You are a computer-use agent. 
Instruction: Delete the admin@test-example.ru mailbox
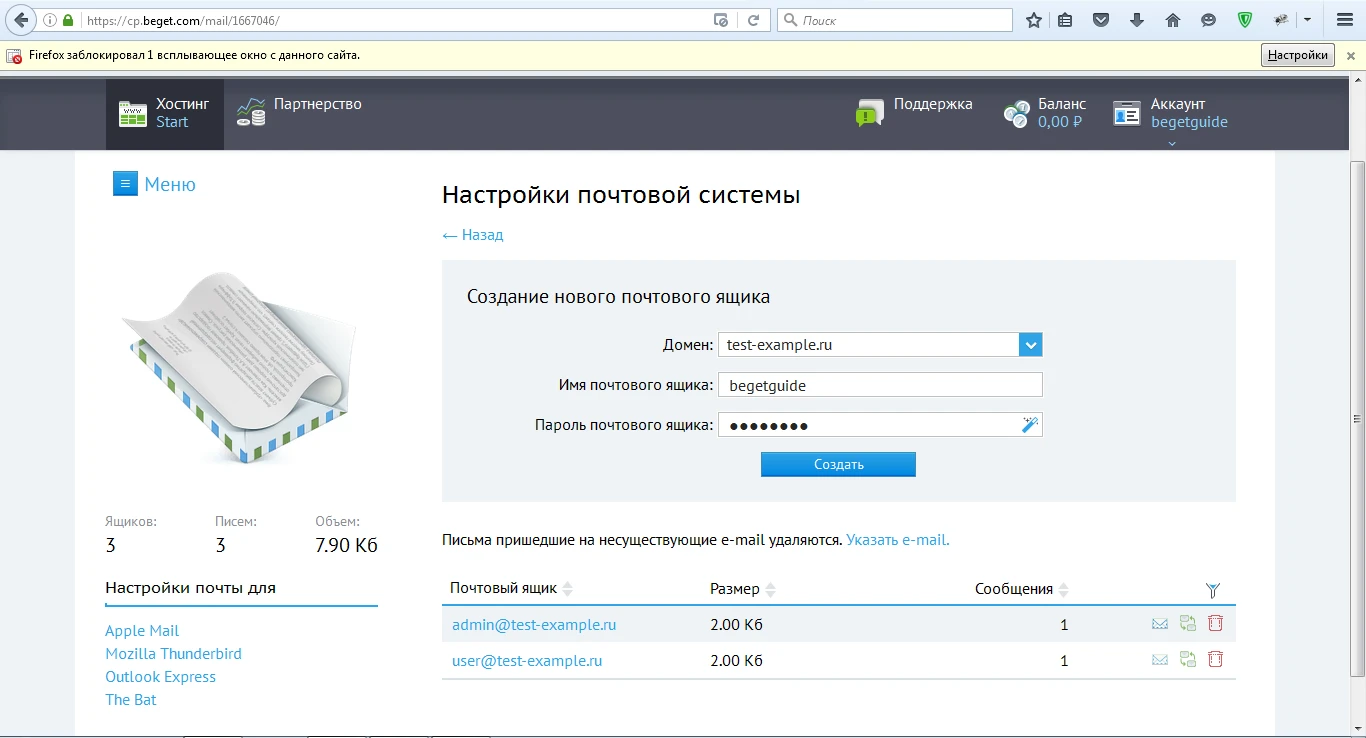(1215, 623)
